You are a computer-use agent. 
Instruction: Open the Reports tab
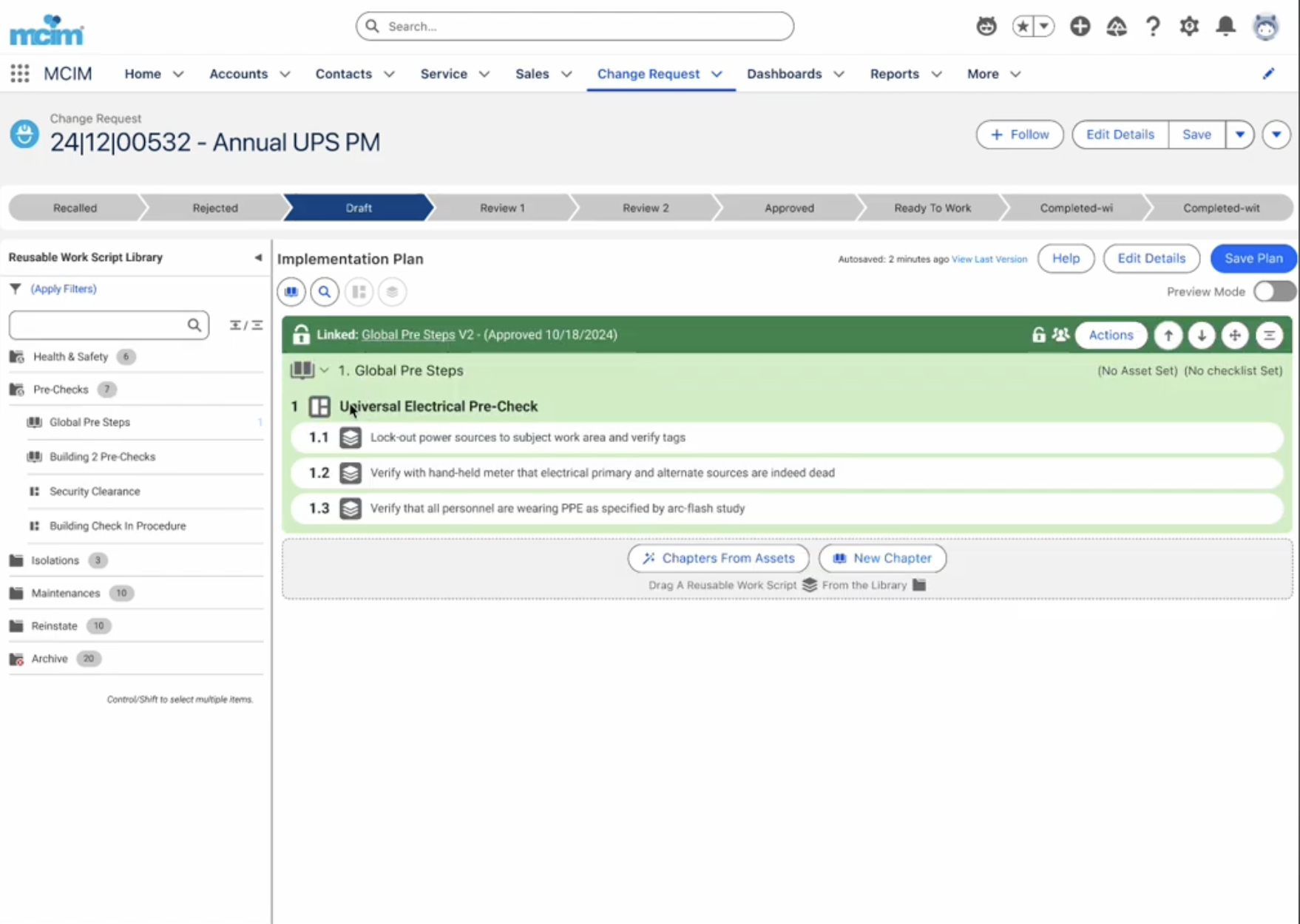pos(894,74)
